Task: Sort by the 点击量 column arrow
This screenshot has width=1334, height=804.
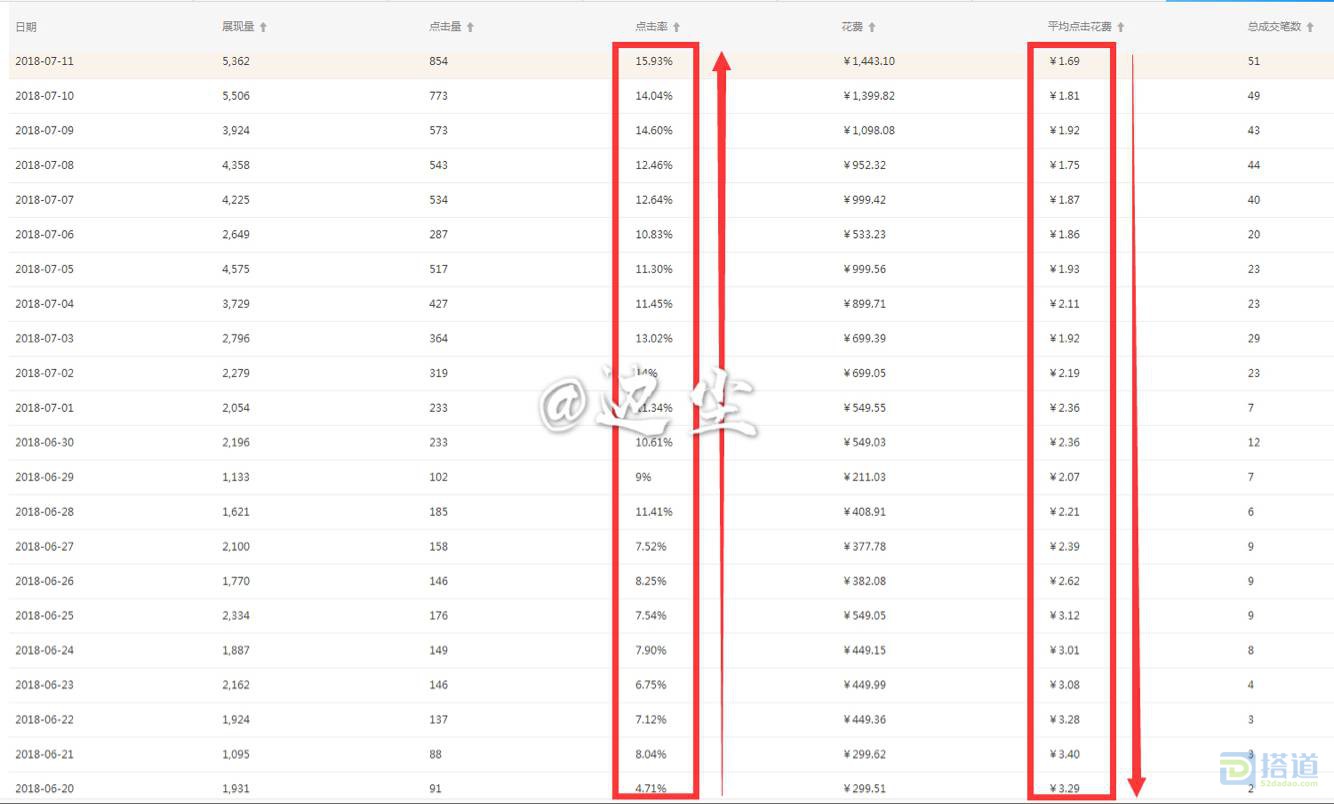Action: (x=470, y=27)
